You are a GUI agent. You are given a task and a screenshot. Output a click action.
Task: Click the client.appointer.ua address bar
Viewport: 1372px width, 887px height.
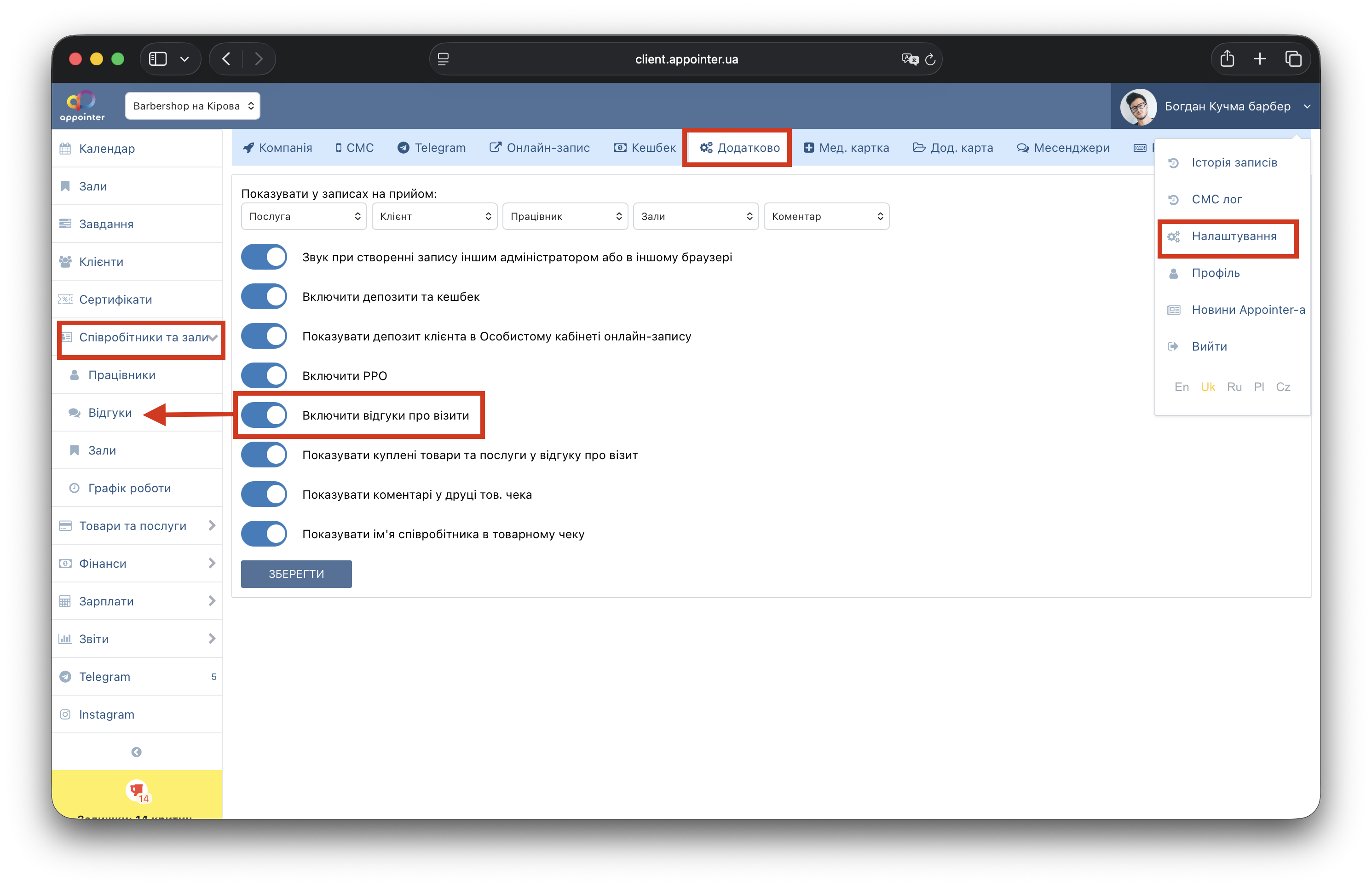(686, 59)
